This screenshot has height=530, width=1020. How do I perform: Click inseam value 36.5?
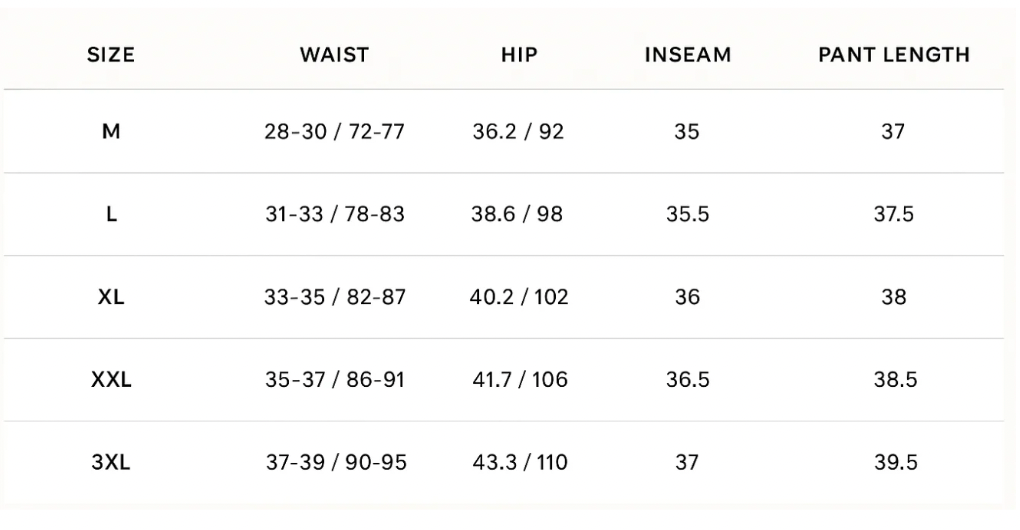[687, 380]
